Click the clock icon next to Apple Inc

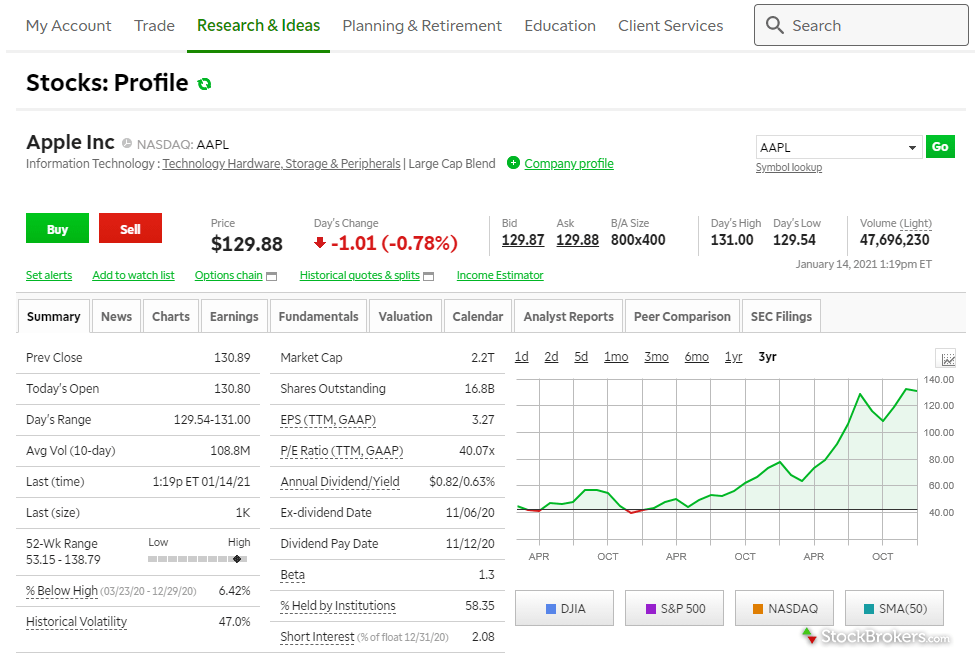click(x=127, y=143)
